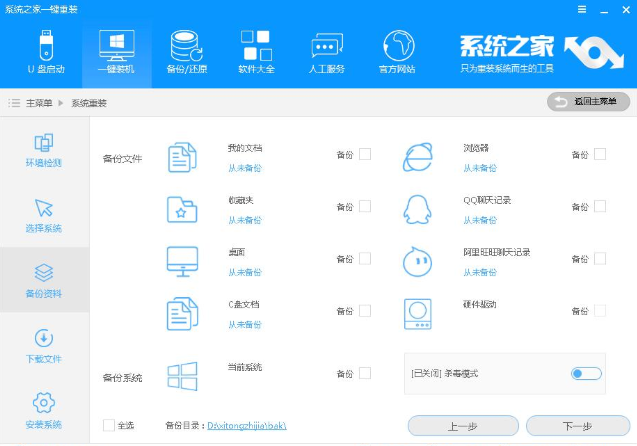Open 官方网站 globe icon

(397, 46)
